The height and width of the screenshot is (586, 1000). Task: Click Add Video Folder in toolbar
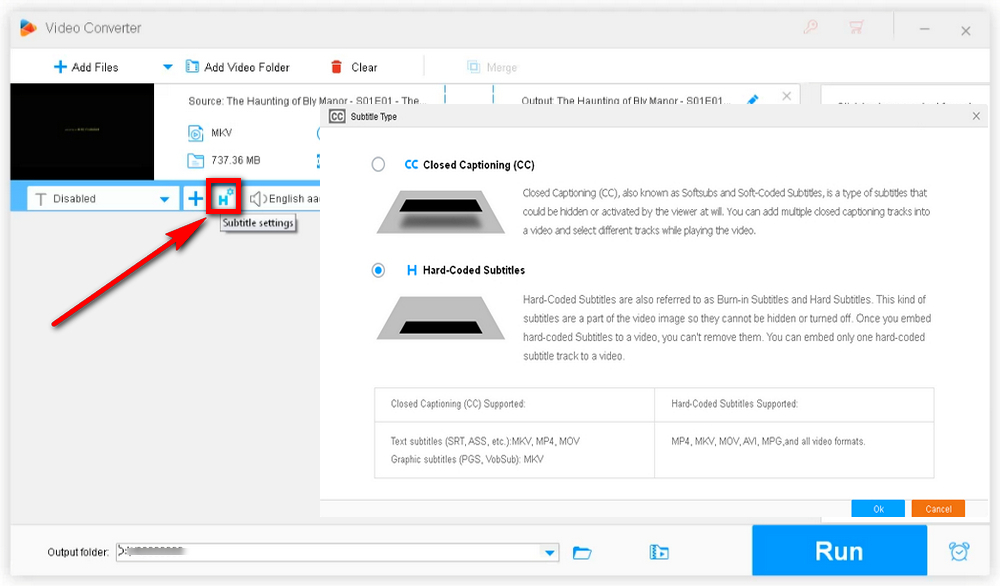coord(237,67)
